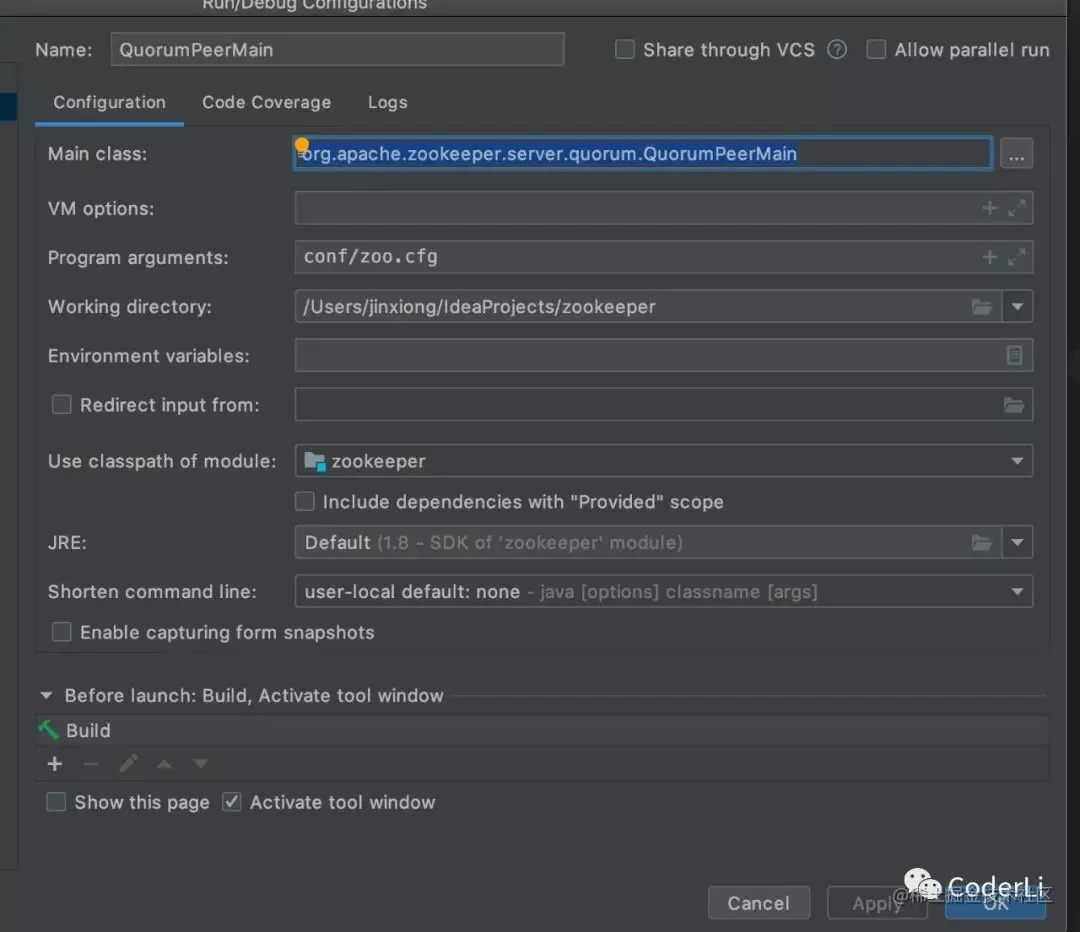Open the Share through VCS help icon
This screenshot has height=932, width=1080.
click(837, 50)
